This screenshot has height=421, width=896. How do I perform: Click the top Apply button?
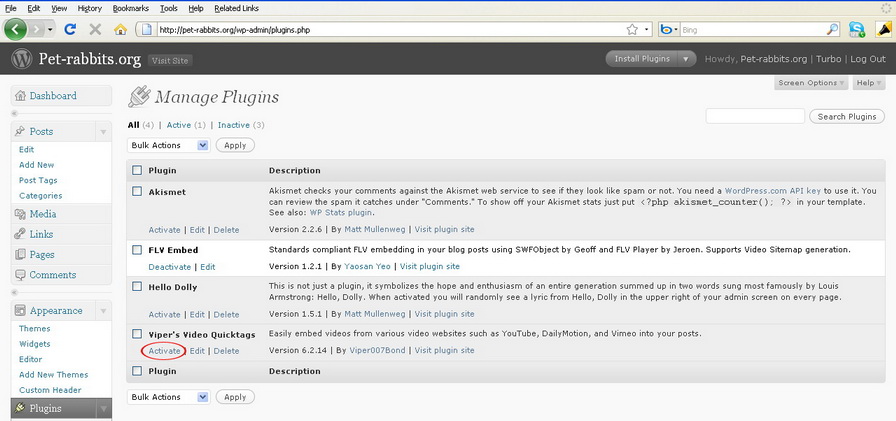(235, 145)
